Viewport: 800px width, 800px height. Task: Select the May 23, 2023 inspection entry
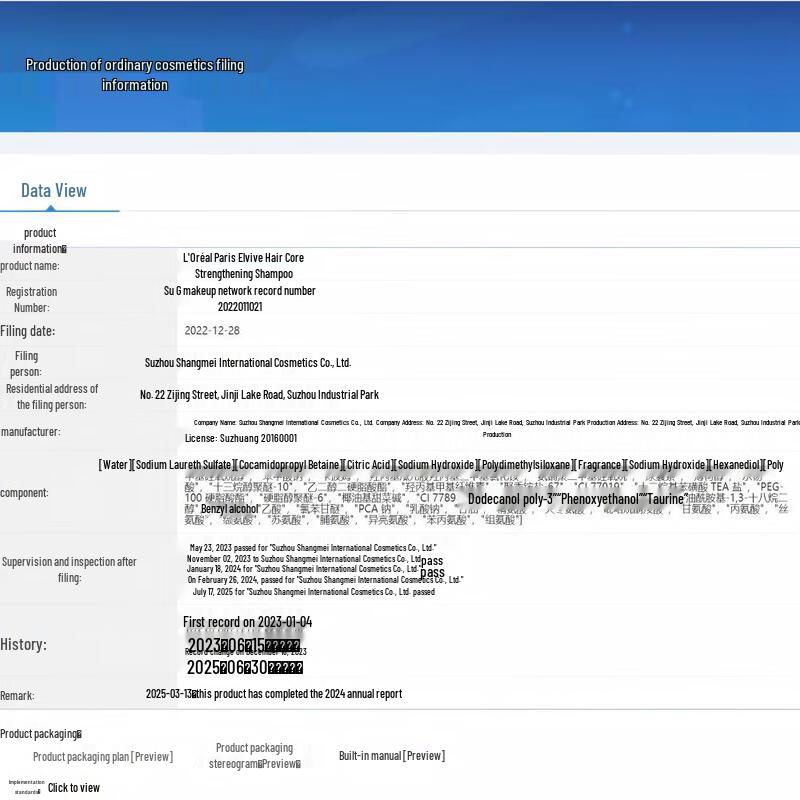[x=312, y=548]
